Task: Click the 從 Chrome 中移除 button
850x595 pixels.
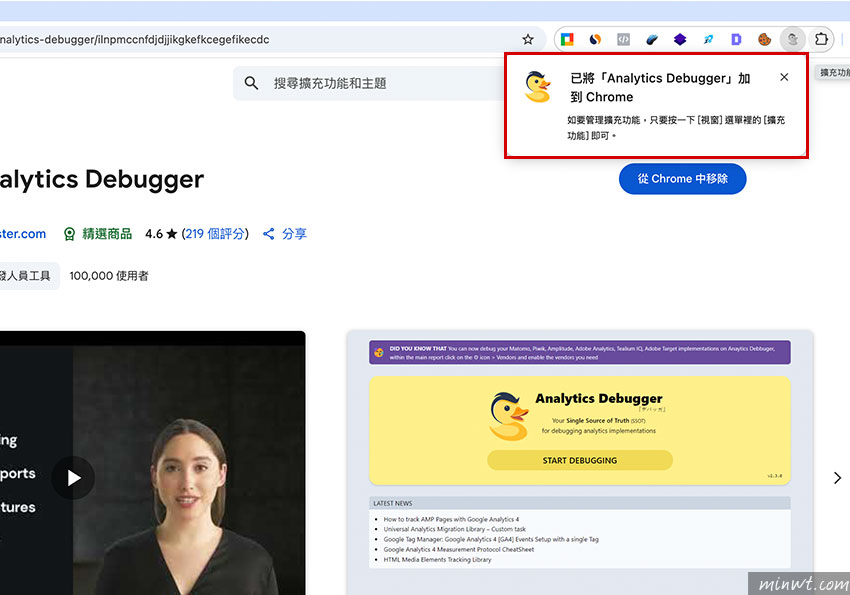Action: click(682, 179)
